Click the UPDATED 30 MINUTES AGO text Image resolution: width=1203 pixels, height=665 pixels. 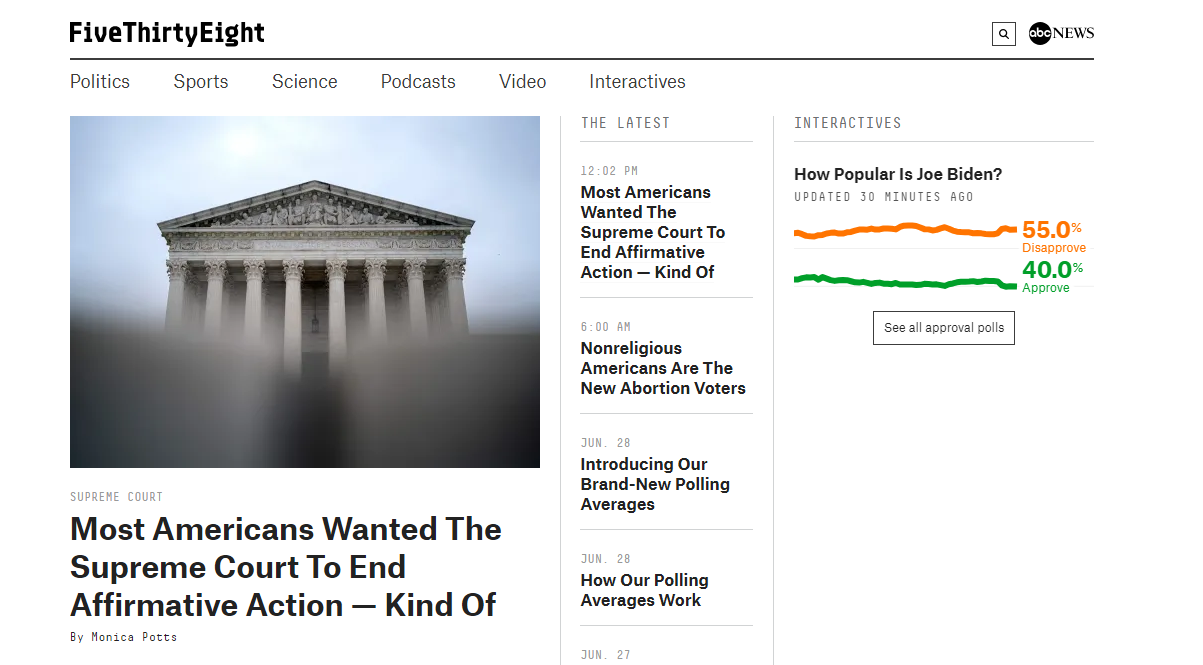[884, 197]
